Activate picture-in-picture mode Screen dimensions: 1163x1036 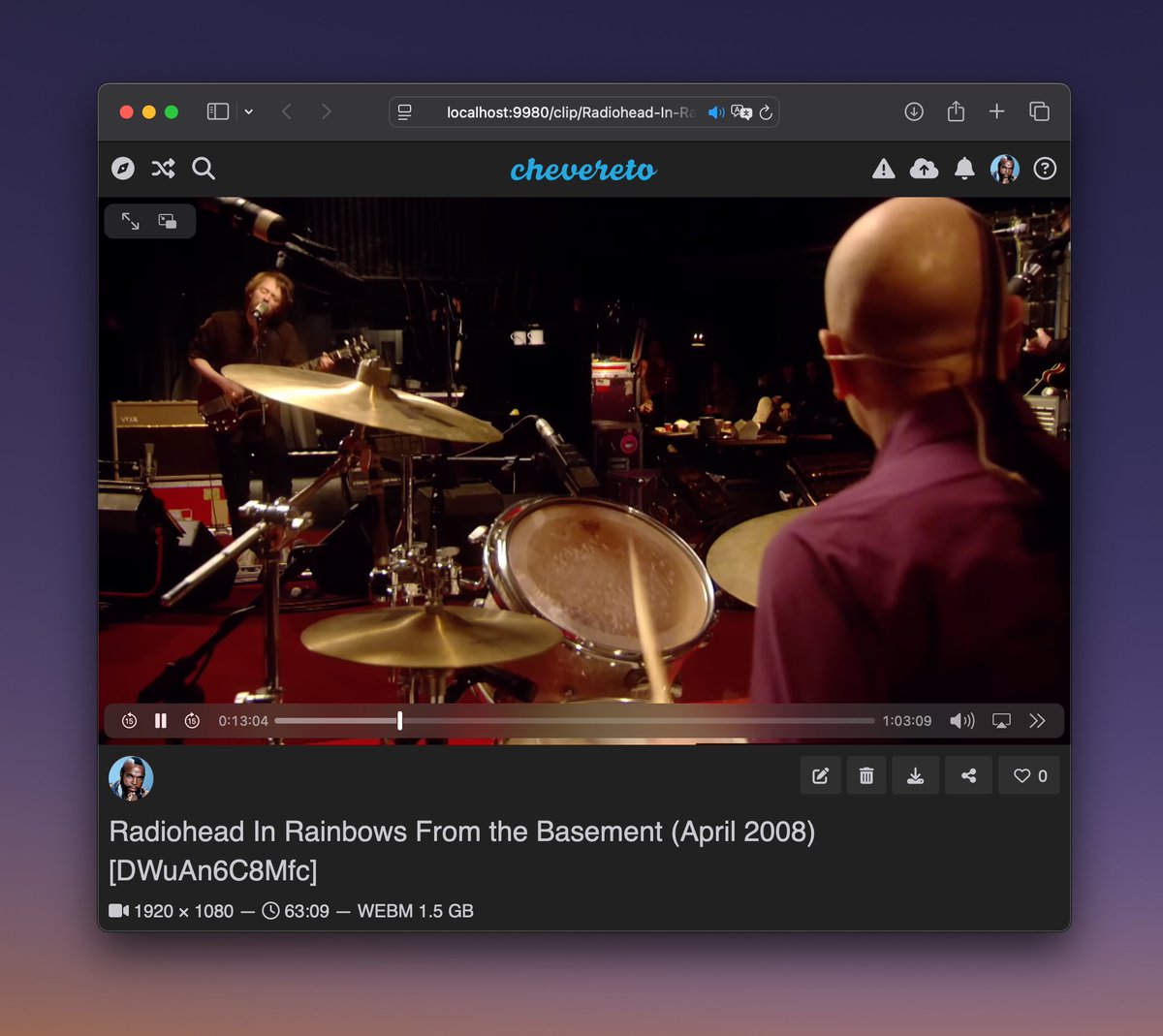coord(168,221)
